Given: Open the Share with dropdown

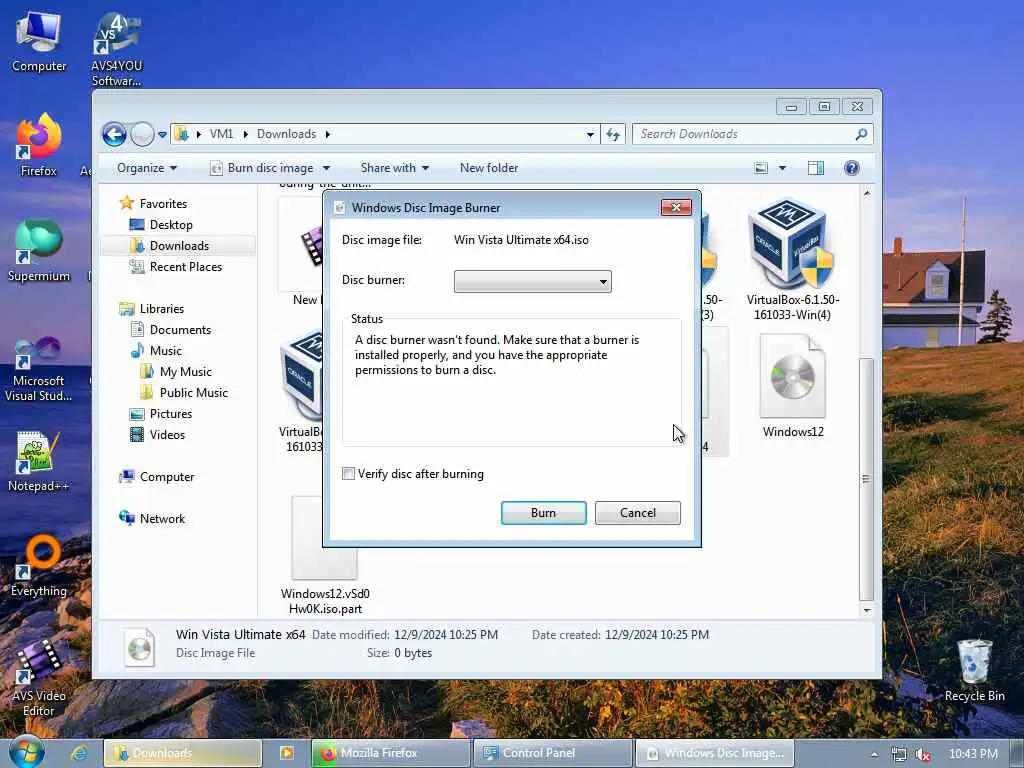Looking at the screenshot, I should click(394, 168).
